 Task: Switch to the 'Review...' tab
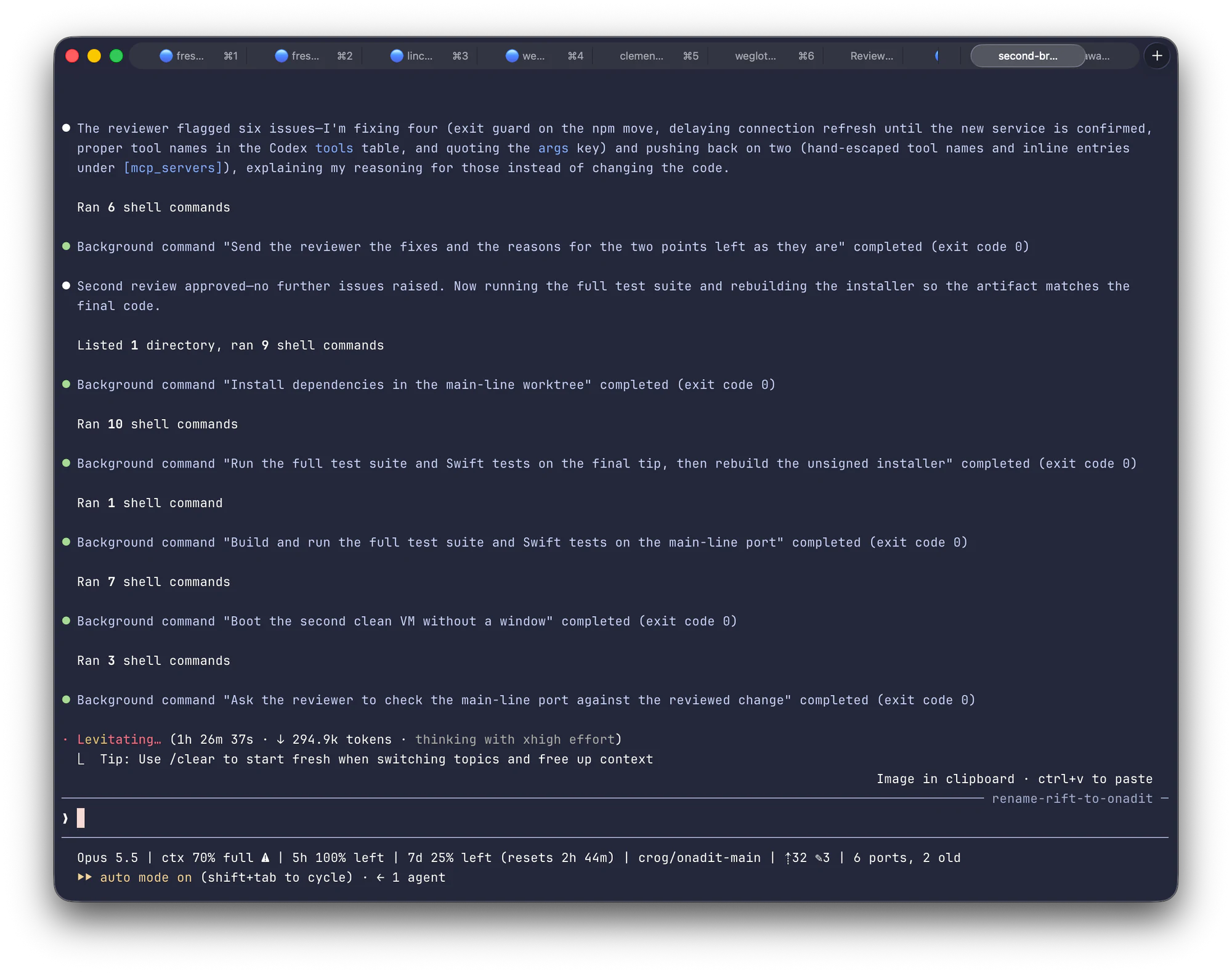click(x=871, y=56)
